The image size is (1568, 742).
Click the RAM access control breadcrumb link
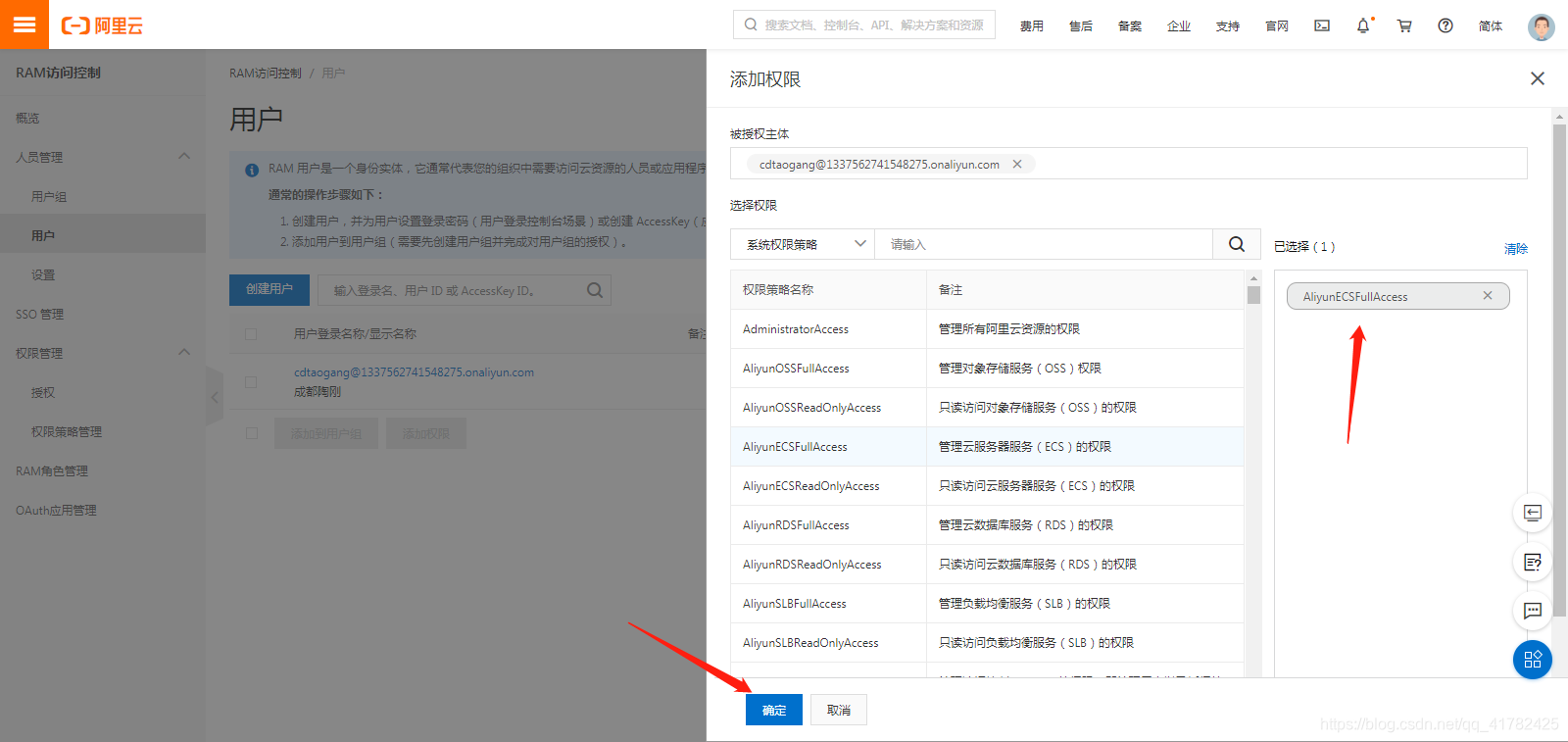coord(266,74)
